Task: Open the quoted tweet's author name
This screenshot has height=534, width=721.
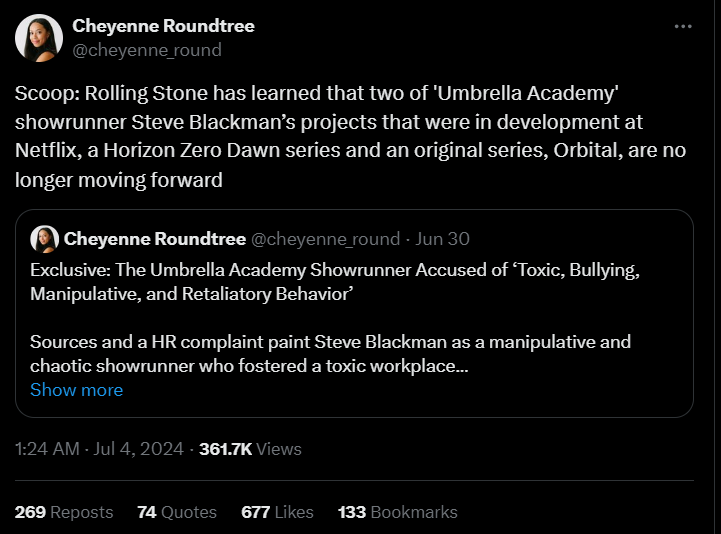Action: pyautogui.click(x=153, y=239)
